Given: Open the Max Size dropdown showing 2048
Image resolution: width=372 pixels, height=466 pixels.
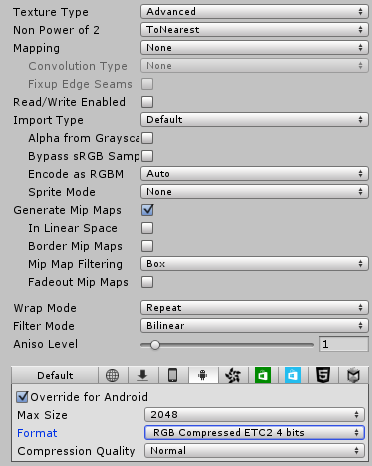Looking at the screenshot, I should (254, 415).
